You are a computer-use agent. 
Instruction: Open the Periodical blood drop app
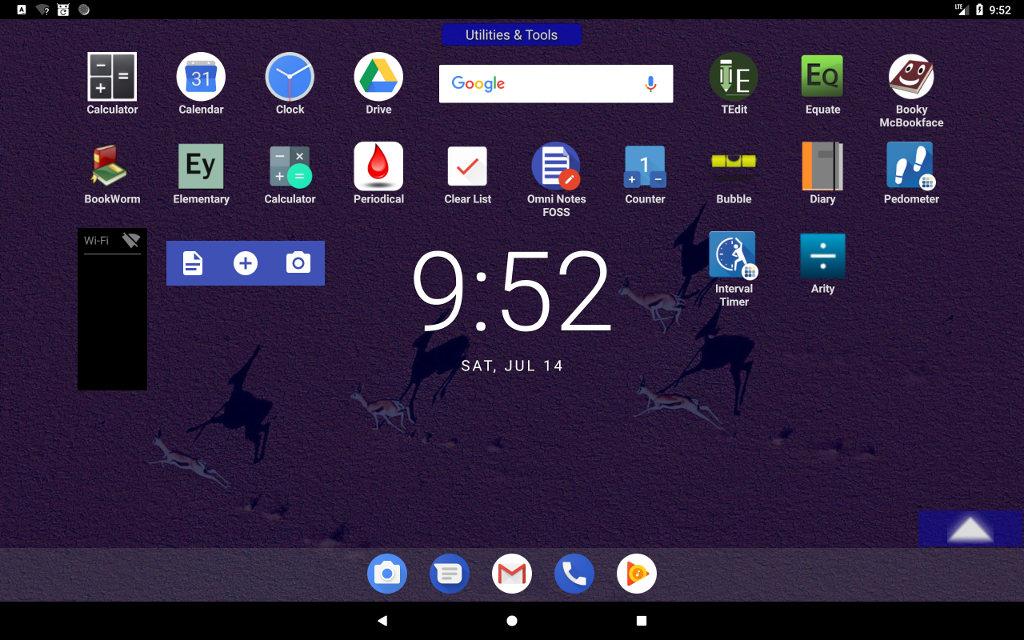click(x=378, y=166)
